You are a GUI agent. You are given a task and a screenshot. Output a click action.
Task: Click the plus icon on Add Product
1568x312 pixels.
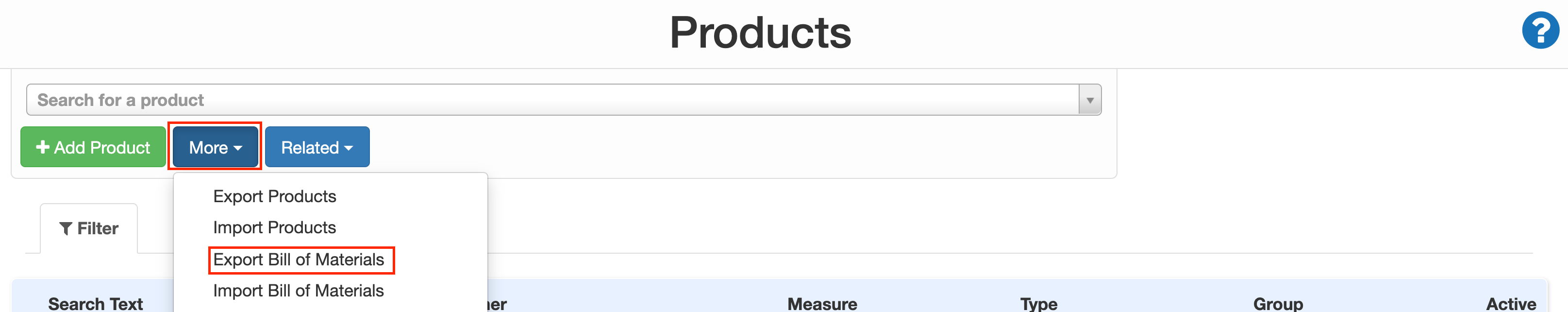[x=43, y=146]
